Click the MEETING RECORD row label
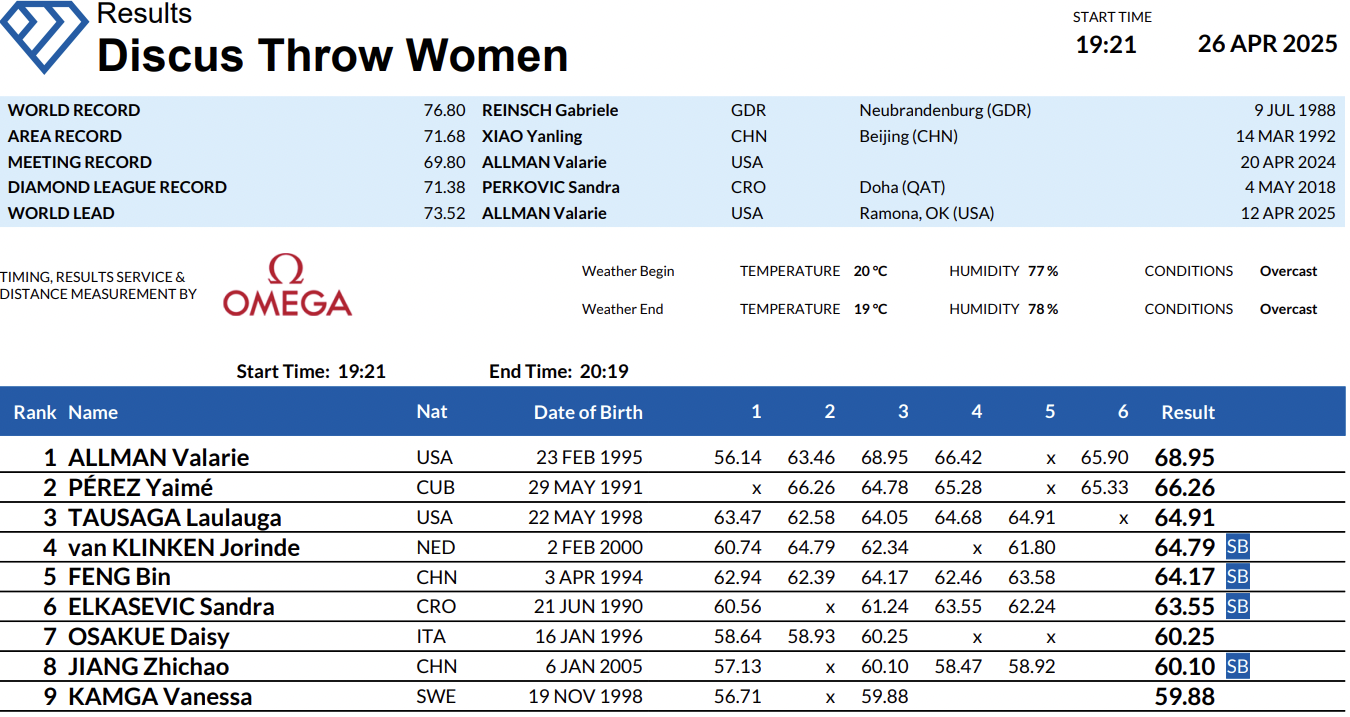The image size is (1350, 717). click(x=80, y=162)
